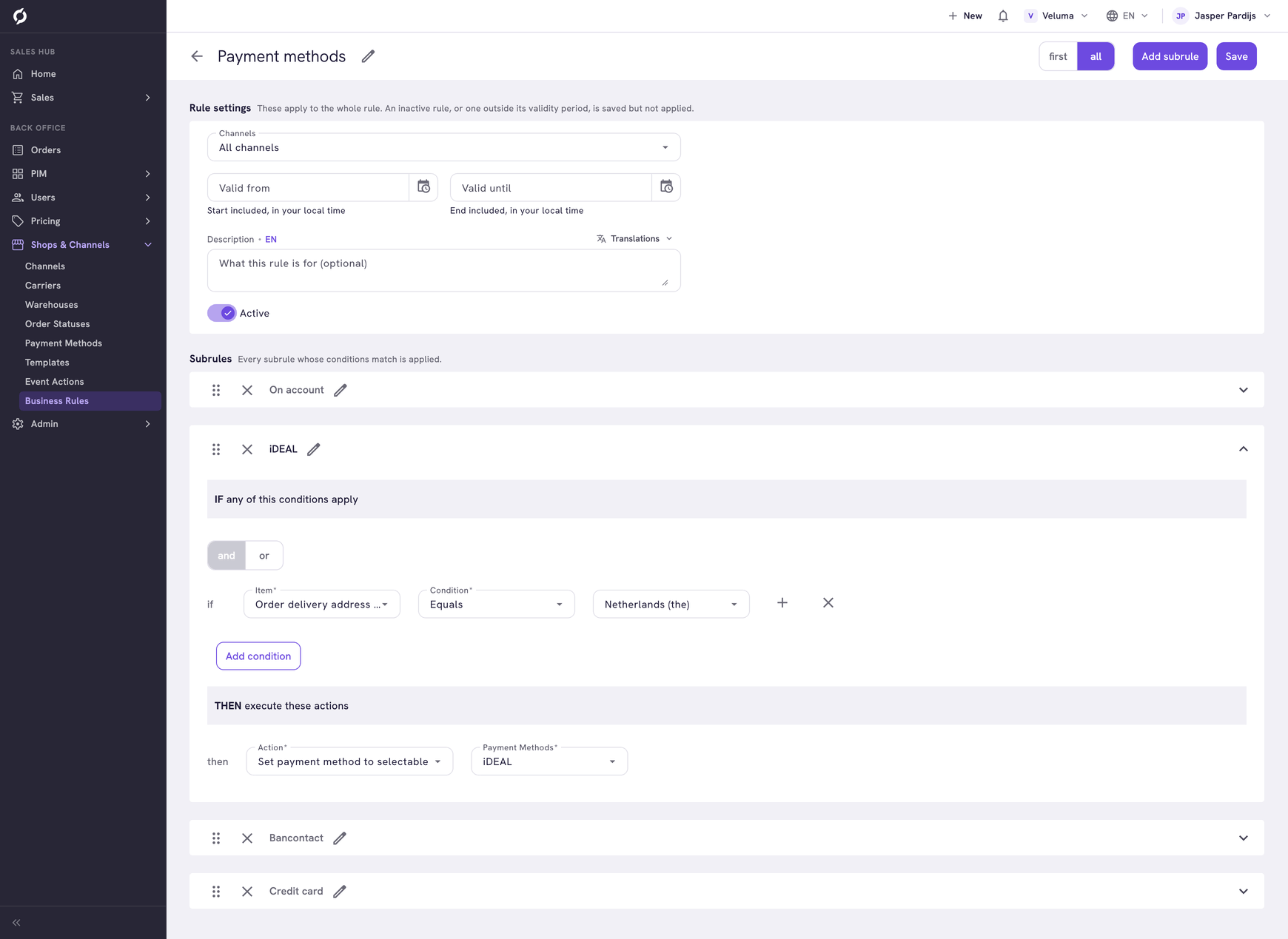Open the Valid until calendar picker
The image size is (1288, 939).
pos(666,187)
